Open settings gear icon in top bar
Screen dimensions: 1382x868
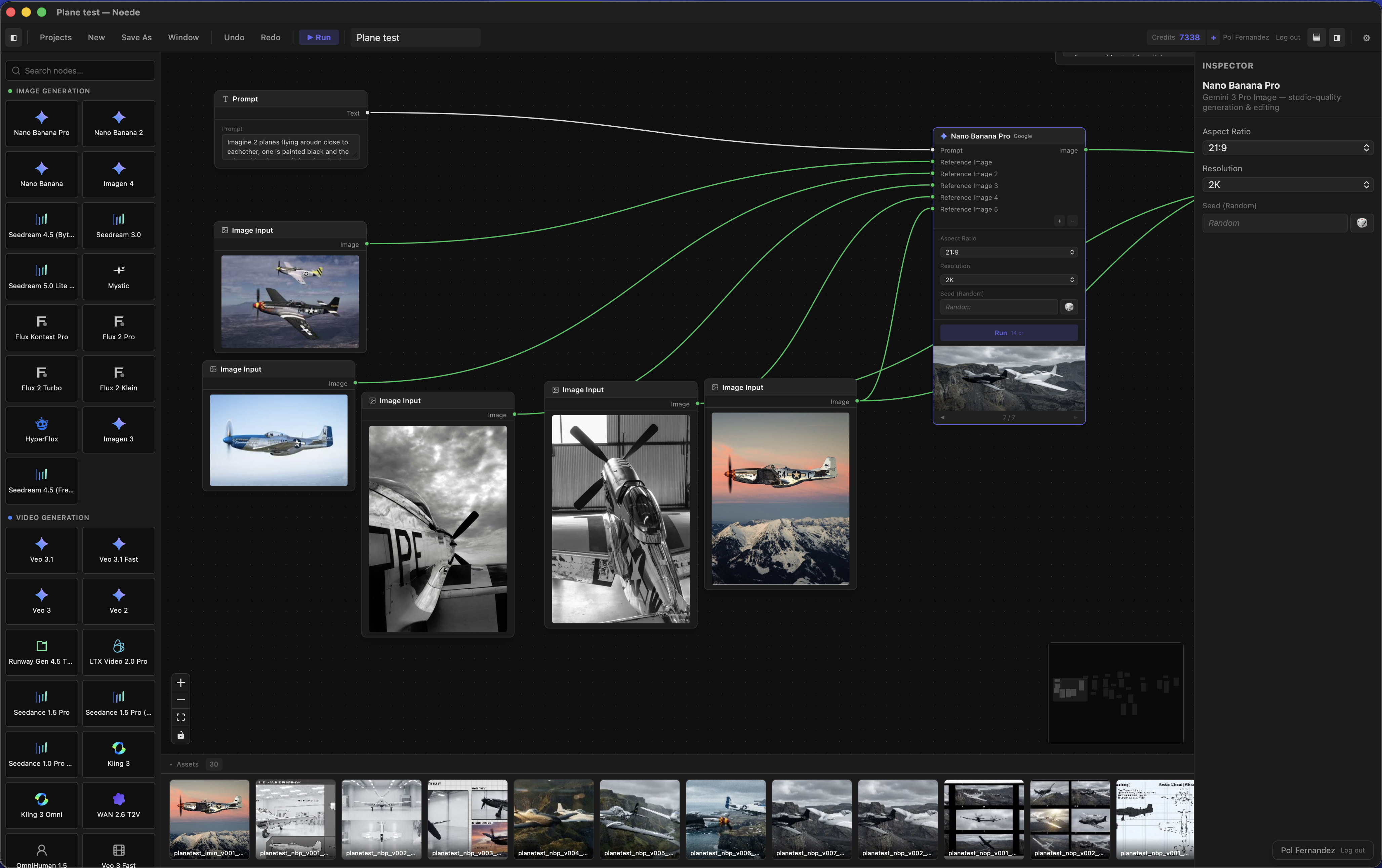[1367, 38]
